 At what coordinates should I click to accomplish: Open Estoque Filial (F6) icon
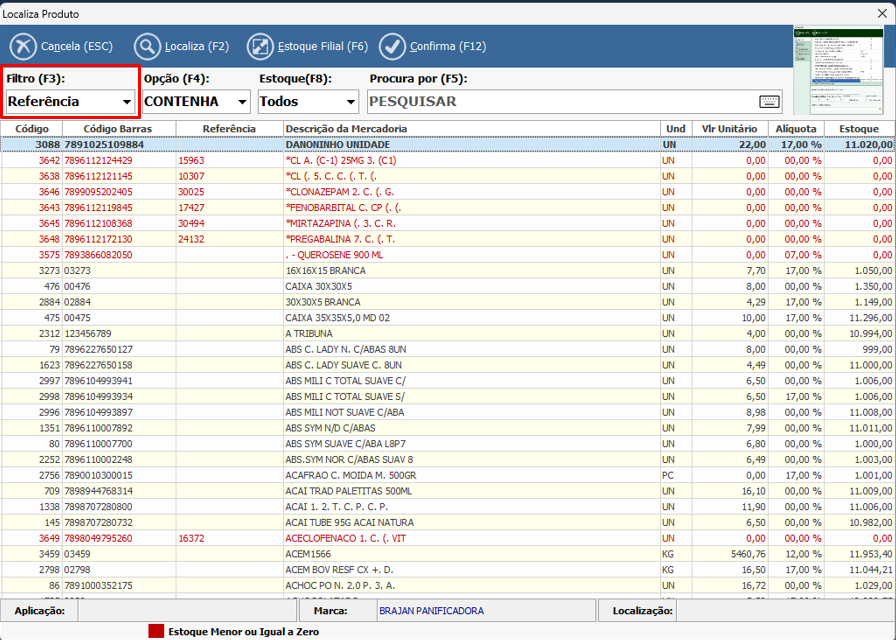[260, 46]
